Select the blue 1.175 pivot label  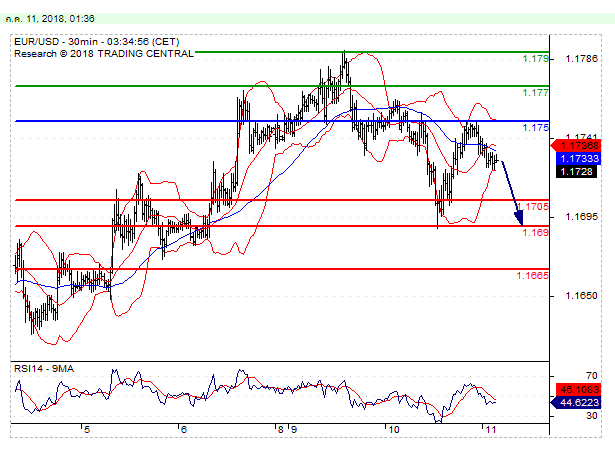pyautogui.click(x=535, y=128)
